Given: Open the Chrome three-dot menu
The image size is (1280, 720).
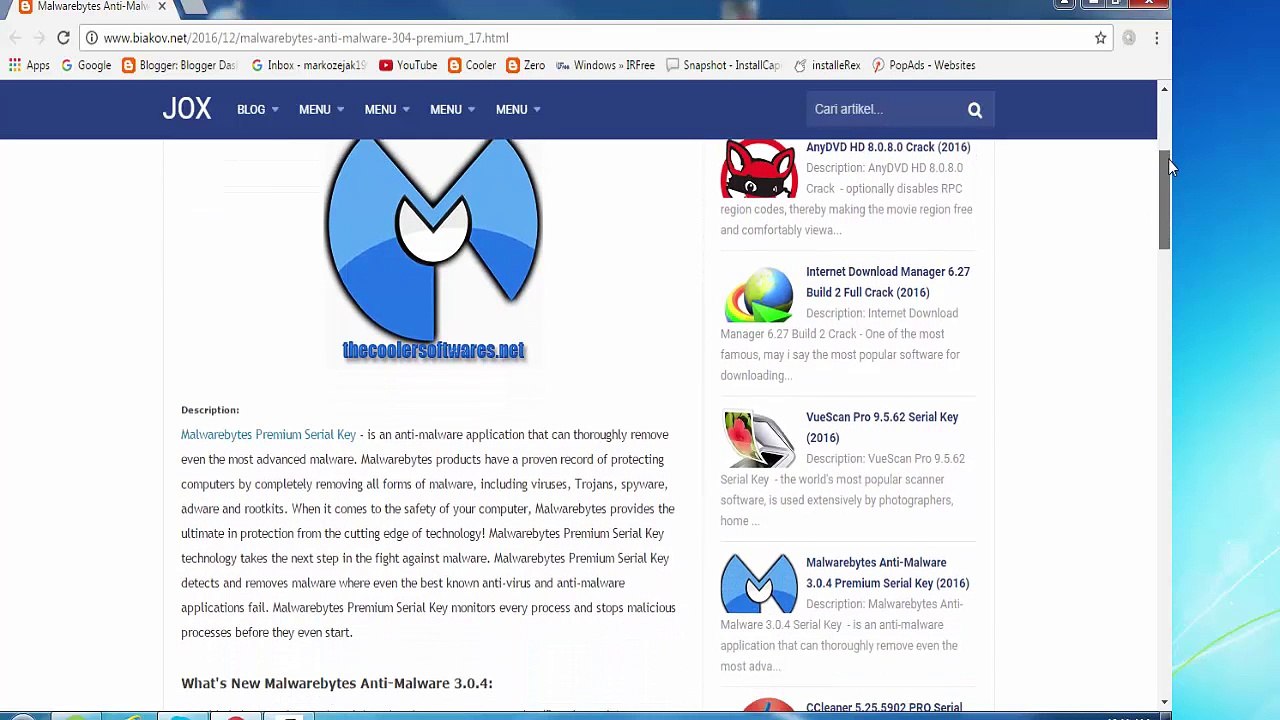Looking at the screenshot, I should 1156,38.
